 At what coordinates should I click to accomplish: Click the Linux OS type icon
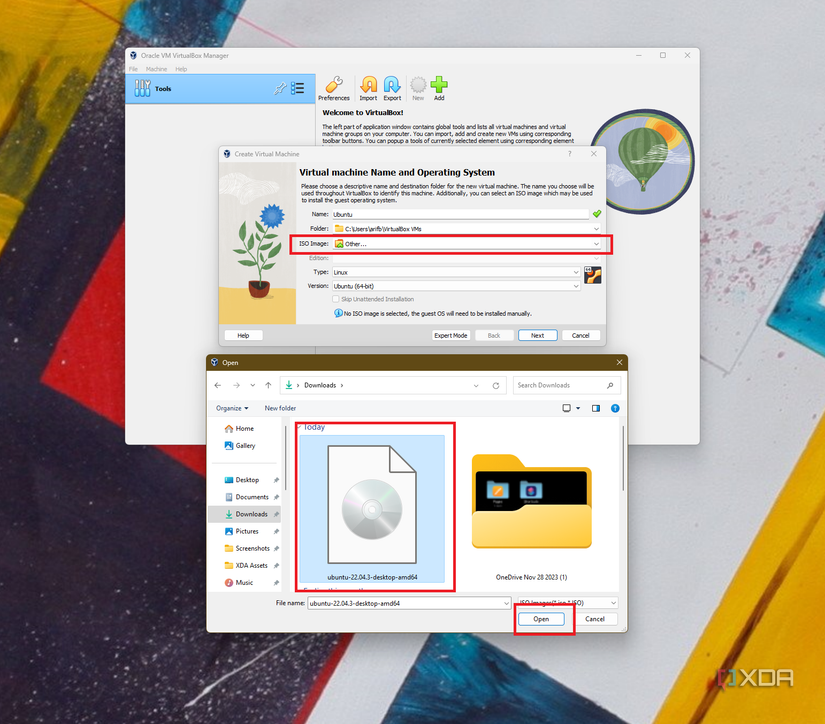(x=592, y=275)
